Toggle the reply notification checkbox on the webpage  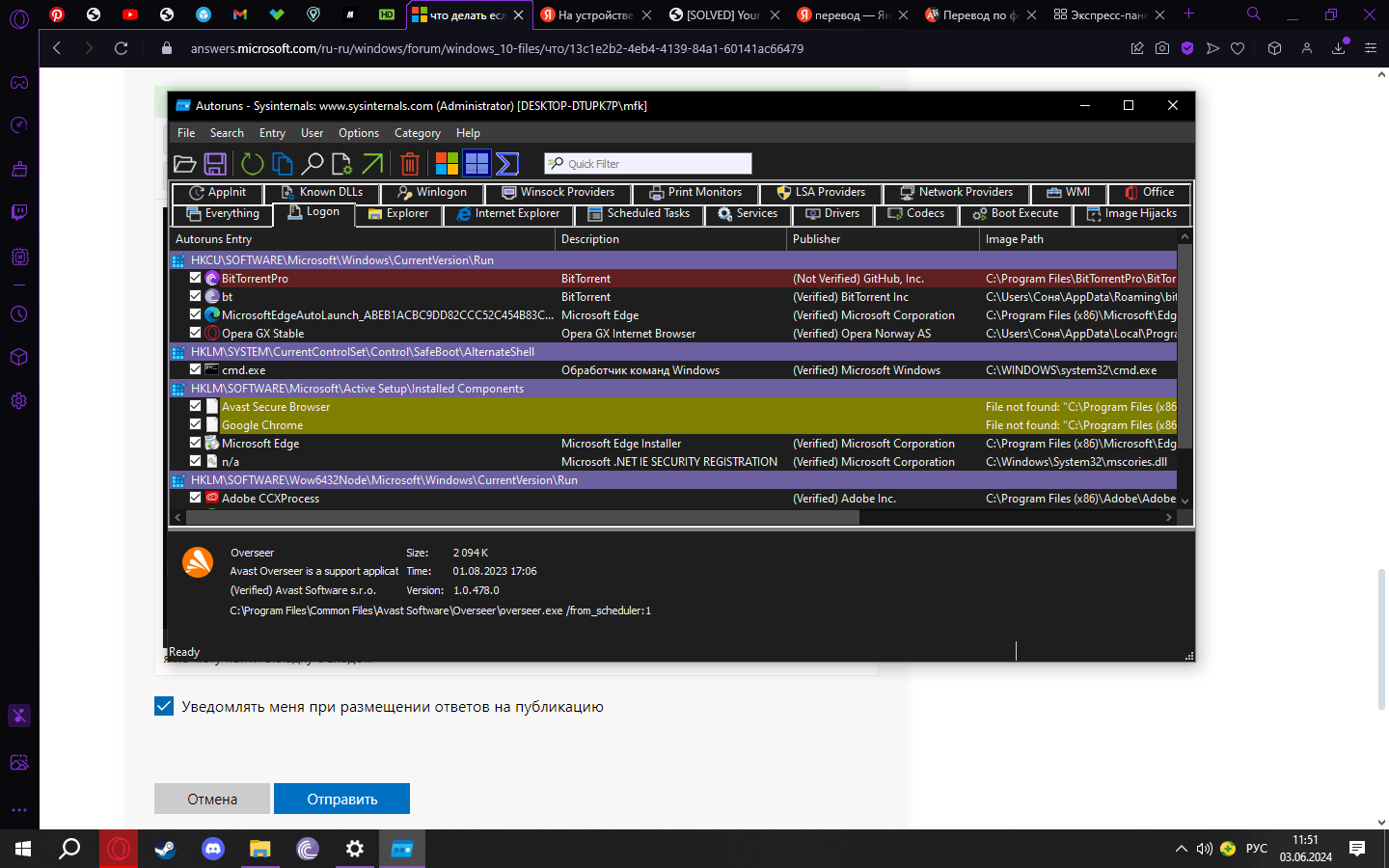click(164, 706)
